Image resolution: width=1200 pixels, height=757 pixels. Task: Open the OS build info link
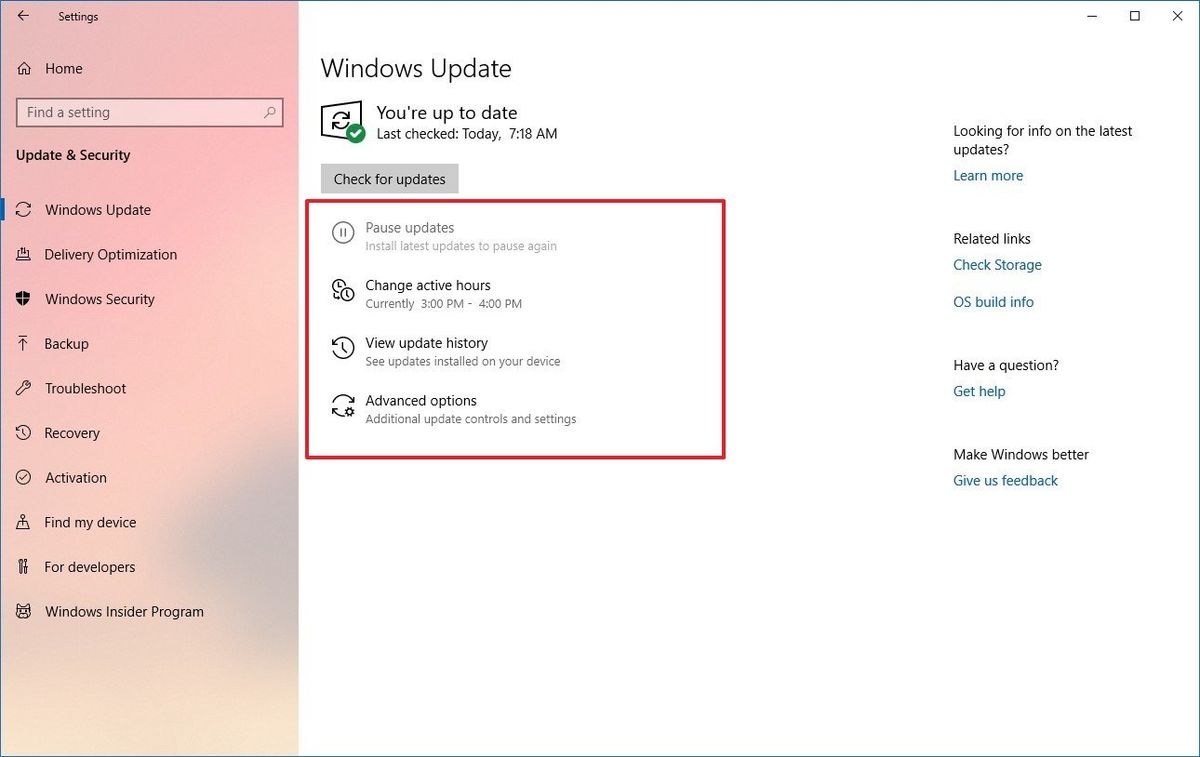[x=993, y=302]
